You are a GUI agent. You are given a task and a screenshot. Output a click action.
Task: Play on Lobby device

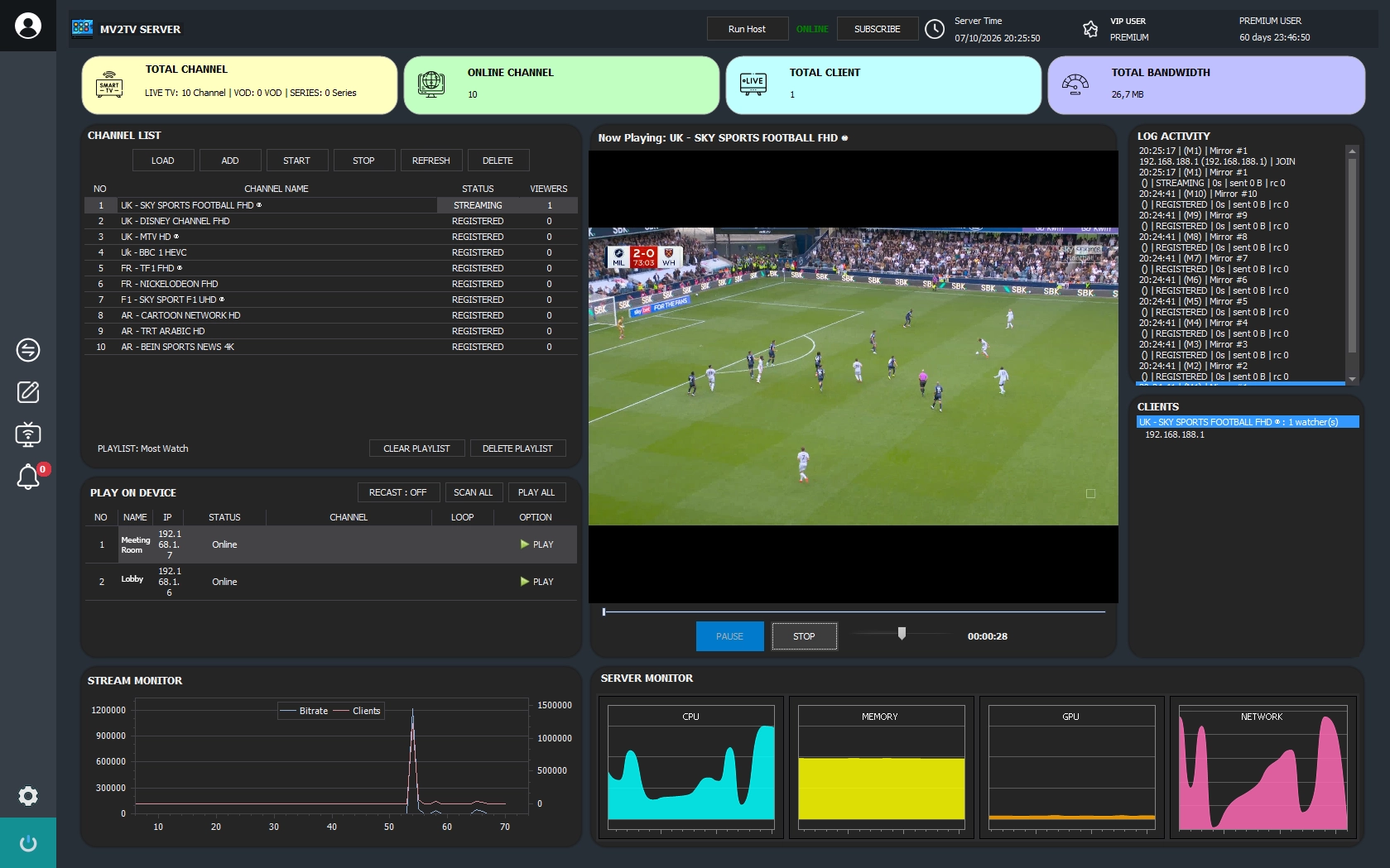536,582
